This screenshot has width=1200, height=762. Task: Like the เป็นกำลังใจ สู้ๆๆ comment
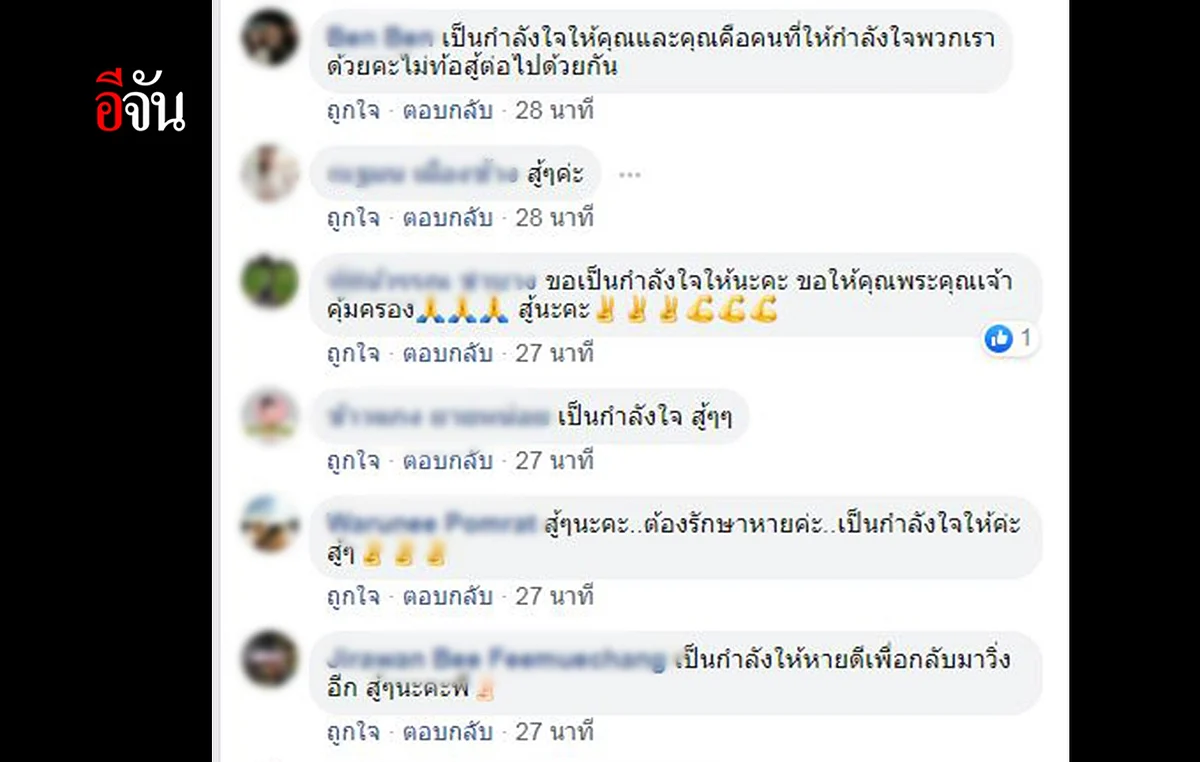(353, 461)
